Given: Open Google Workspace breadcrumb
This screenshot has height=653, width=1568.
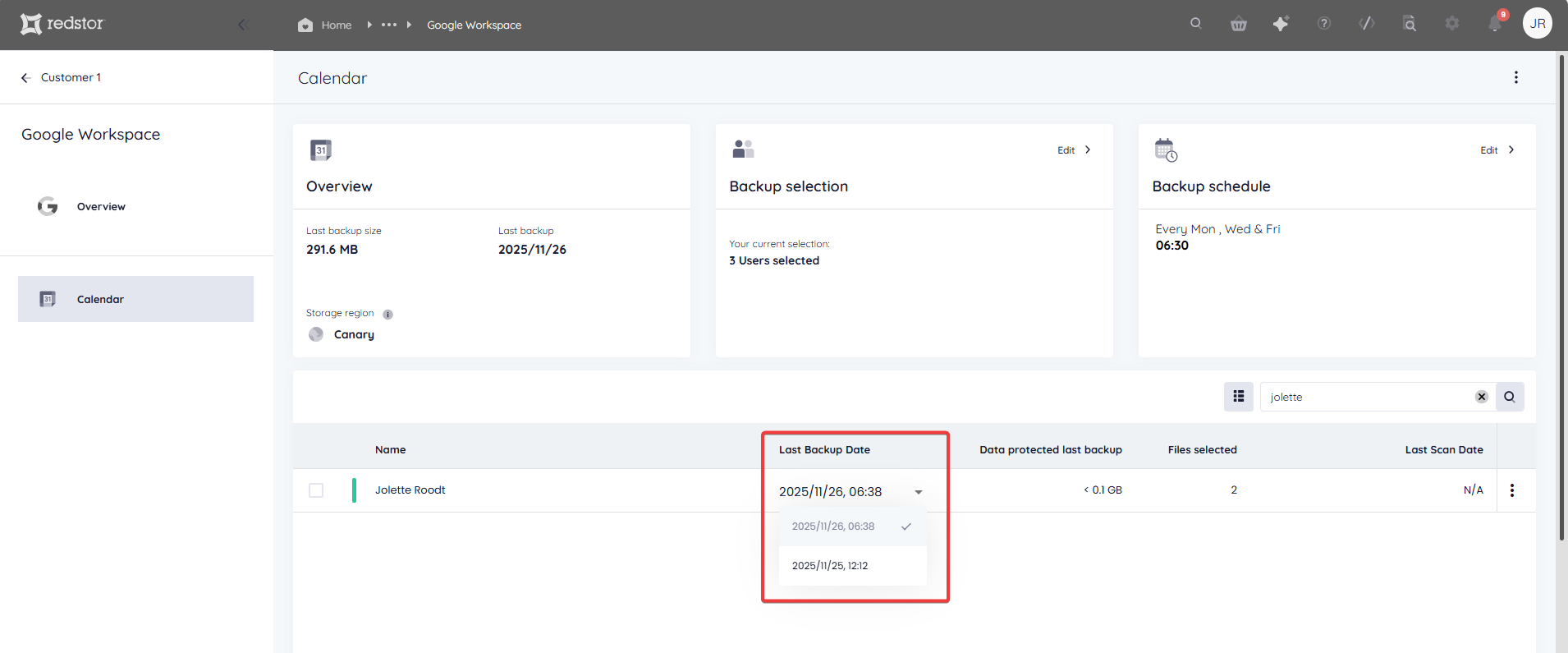Looking at the screenshot, I should point(474,25).
